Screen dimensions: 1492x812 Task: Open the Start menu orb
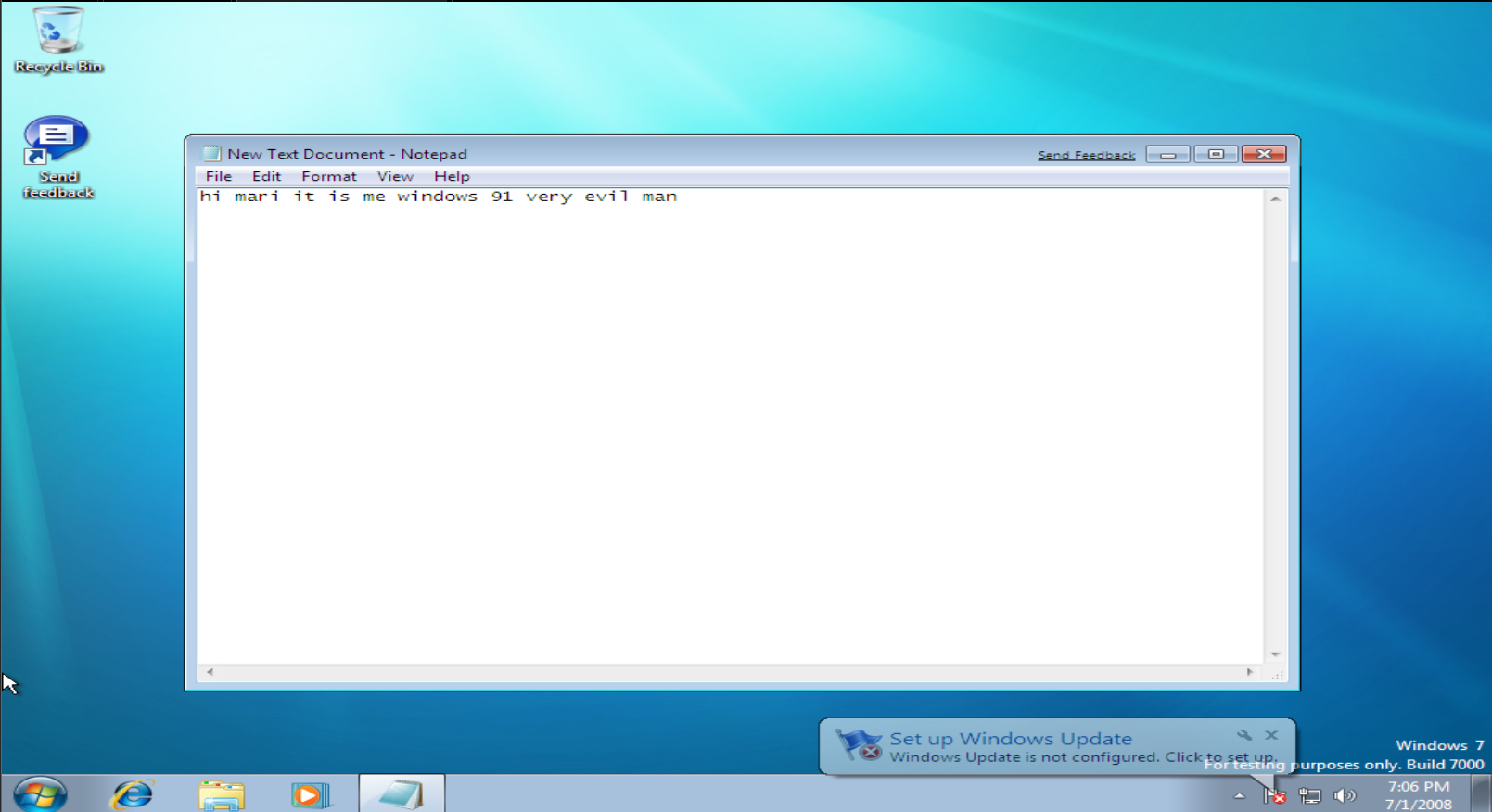point(40,794)
